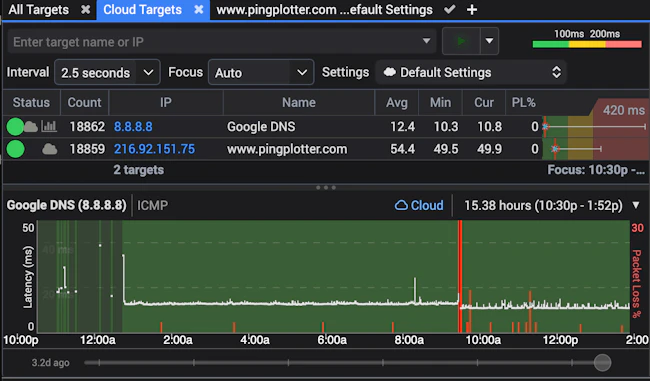
Task: Open the 216.92.151.75 IP link
Action: pos(154,149)
